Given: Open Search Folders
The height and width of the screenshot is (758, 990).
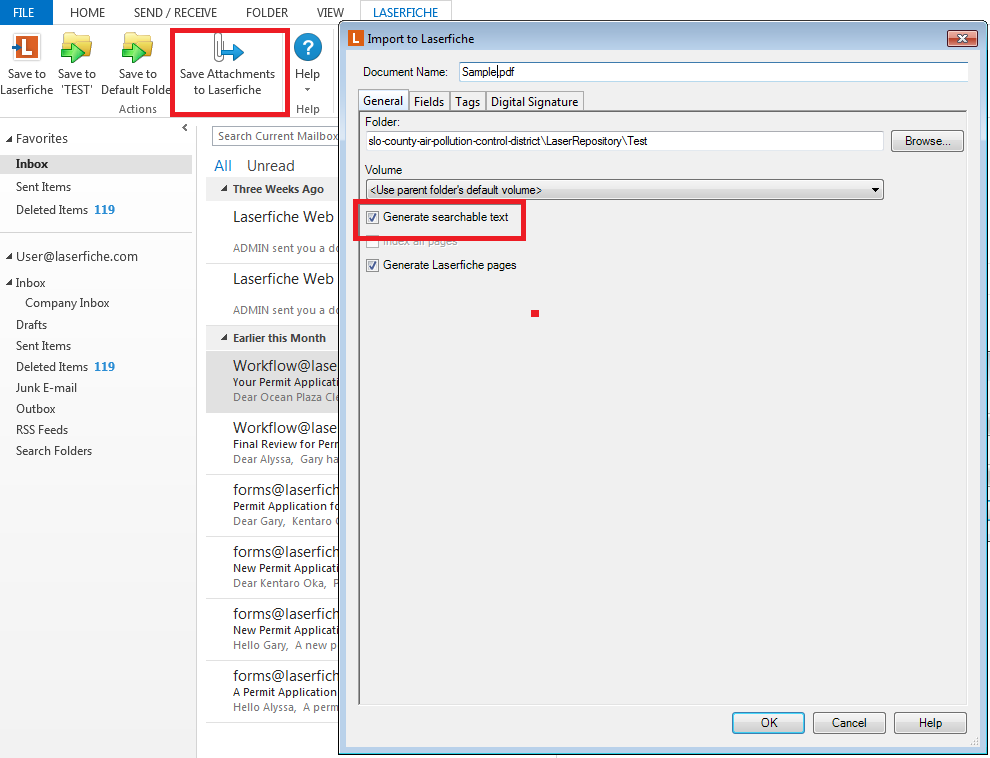Looking at the screenshot, I should 54,451.
